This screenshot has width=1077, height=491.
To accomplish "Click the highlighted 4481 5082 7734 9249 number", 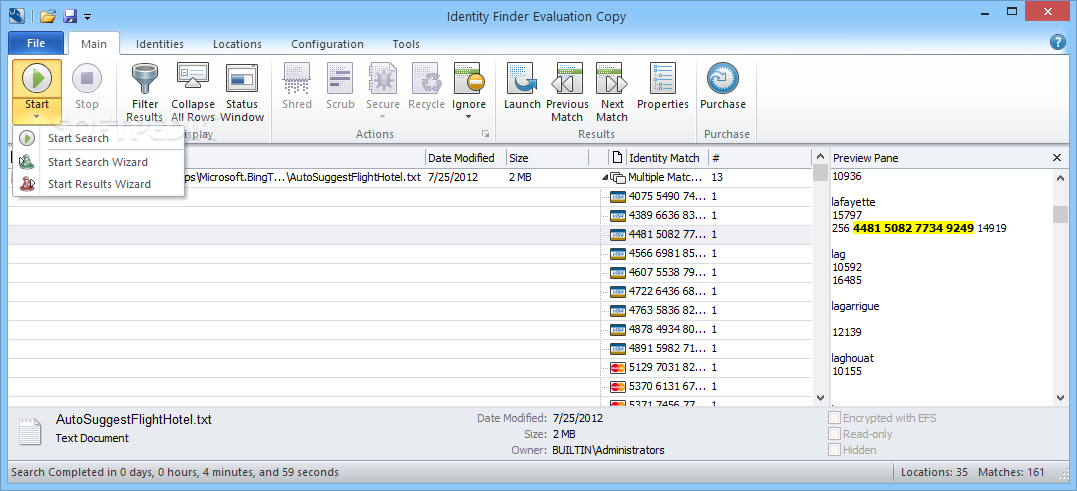I will pos(913,228).
